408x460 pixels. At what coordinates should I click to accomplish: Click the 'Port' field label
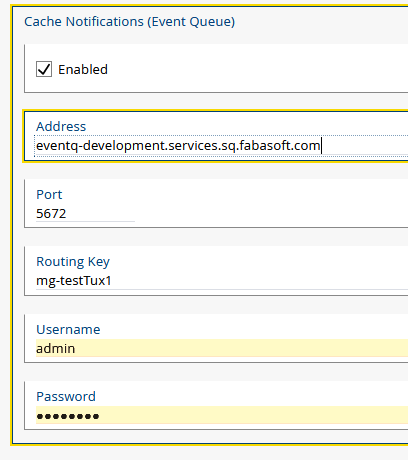tap(49, 195)
